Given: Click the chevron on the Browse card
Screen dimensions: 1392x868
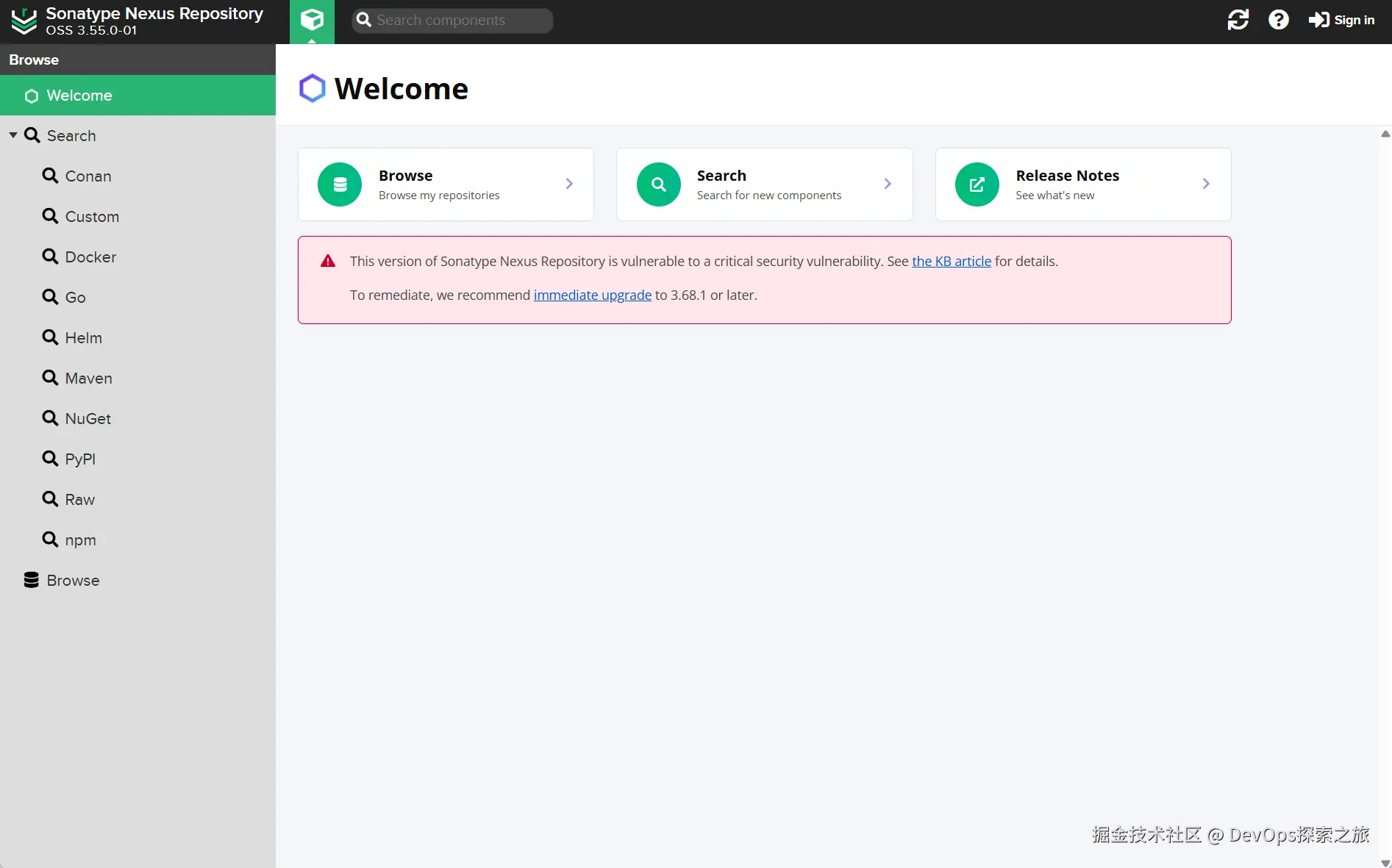Looking at the screenshot, I should (x=569, y=184).
